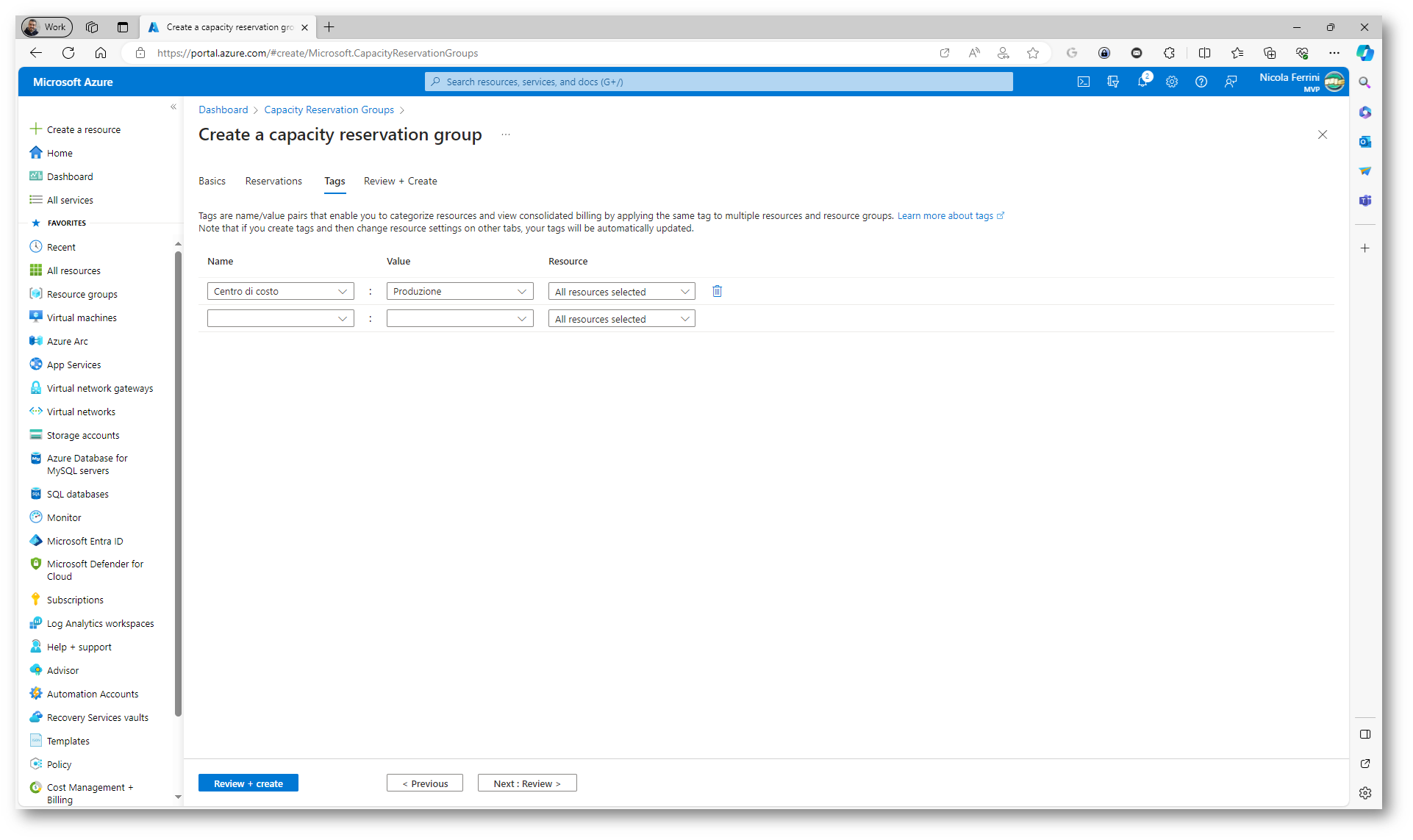
Task: Switch to the Reservations tab
Action: click(273, 181)
